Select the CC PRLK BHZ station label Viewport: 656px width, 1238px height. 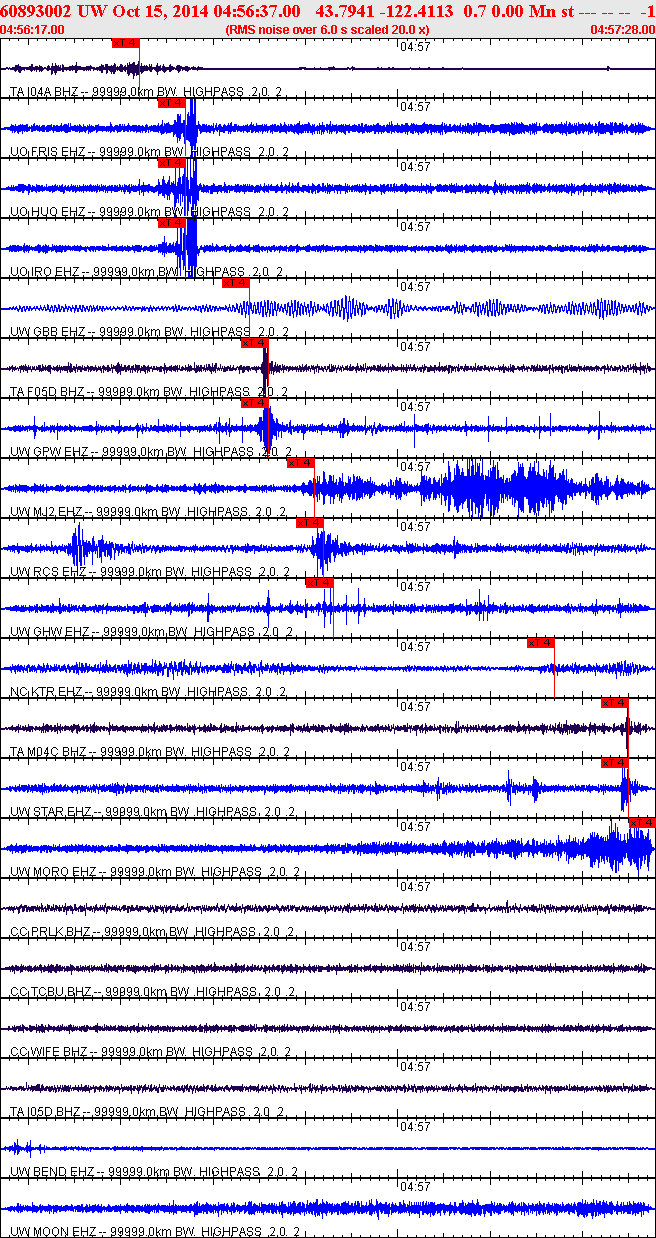152,932
